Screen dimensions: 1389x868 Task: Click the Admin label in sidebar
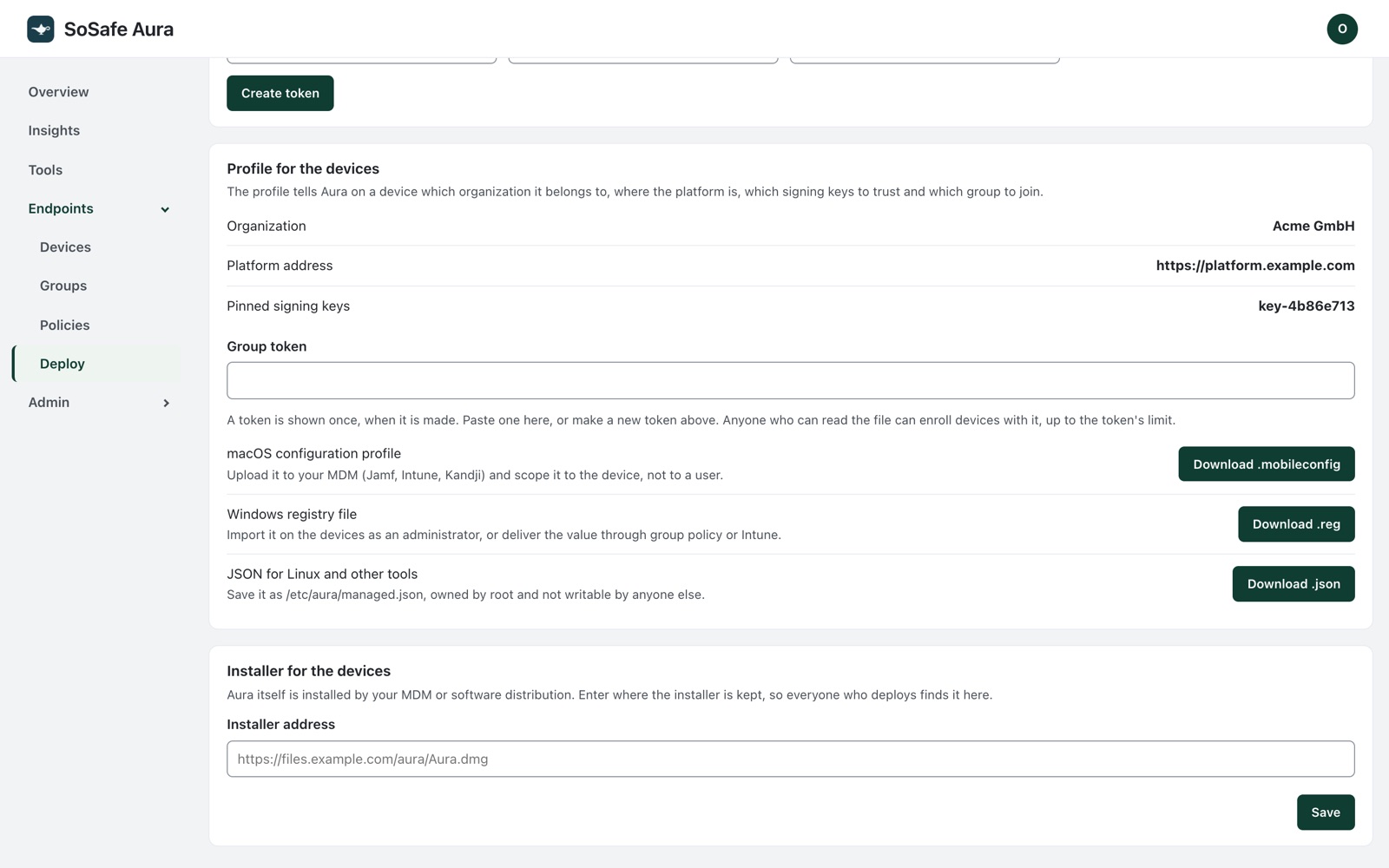[x=49, y=402]
